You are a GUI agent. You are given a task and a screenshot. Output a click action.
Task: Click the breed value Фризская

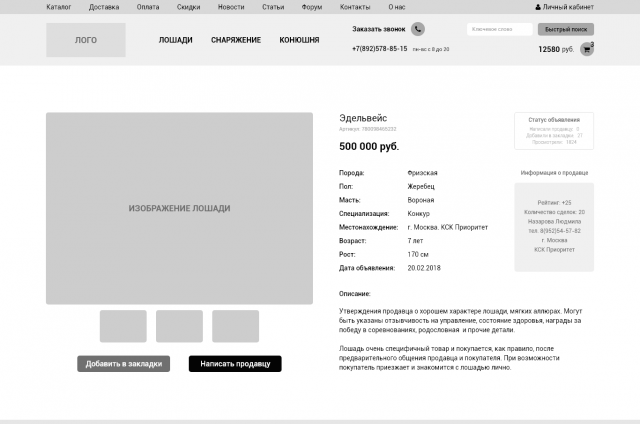coord(422,173)
